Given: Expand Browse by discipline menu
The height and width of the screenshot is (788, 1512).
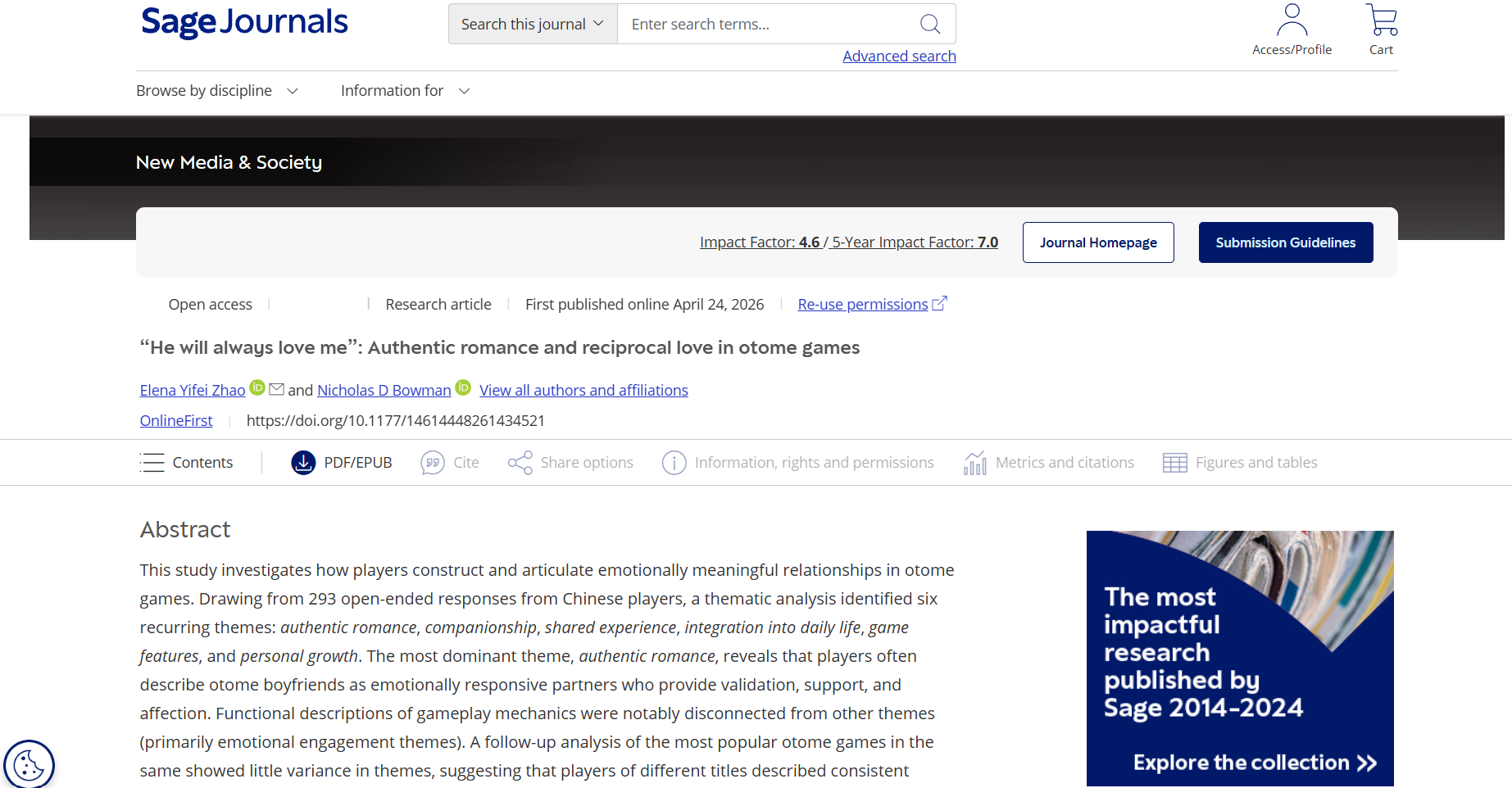Looking at the screenshot, I should (217, 91).
